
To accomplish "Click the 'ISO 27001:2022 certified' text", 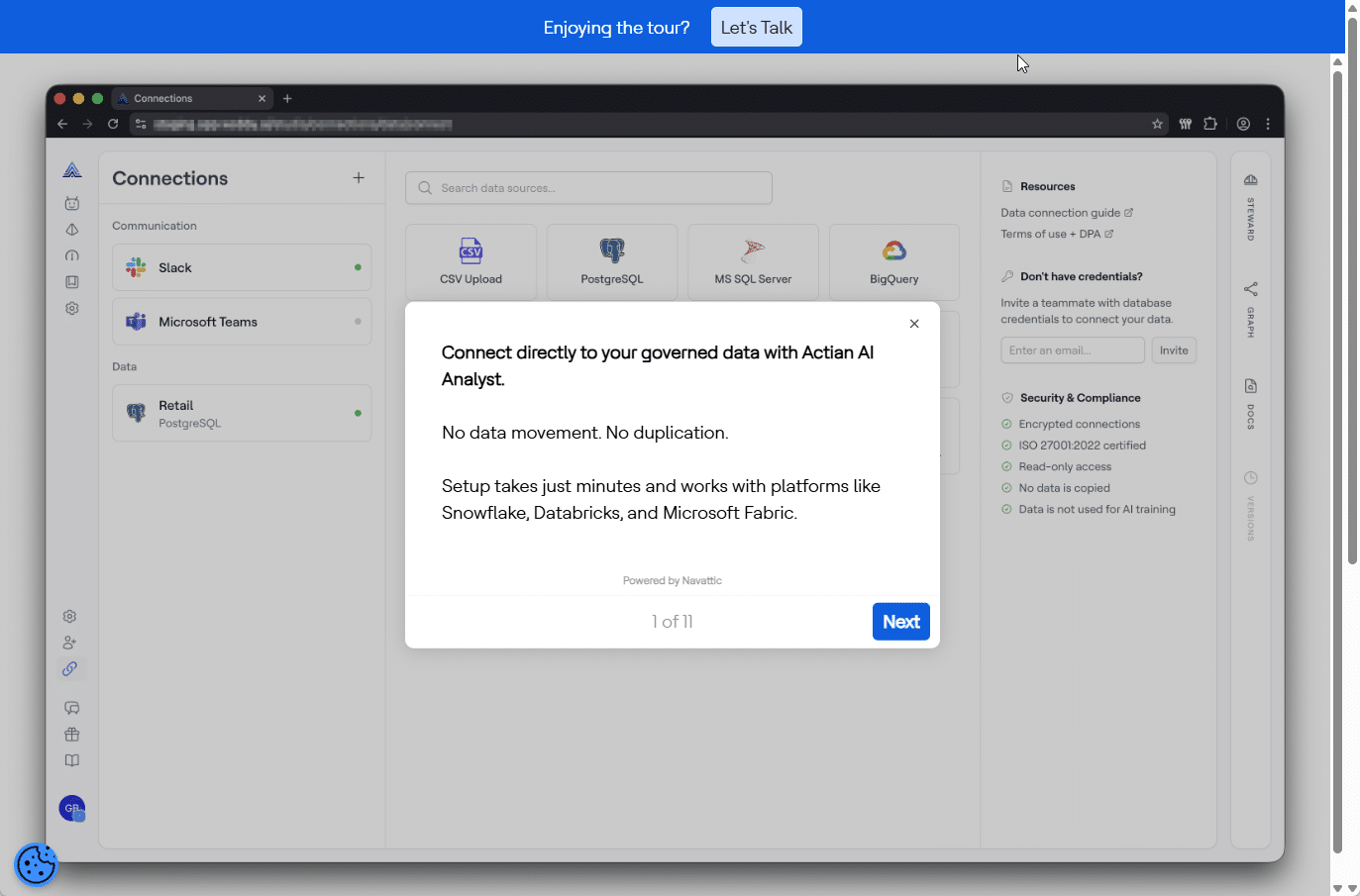I will [x=1083, y=446].
